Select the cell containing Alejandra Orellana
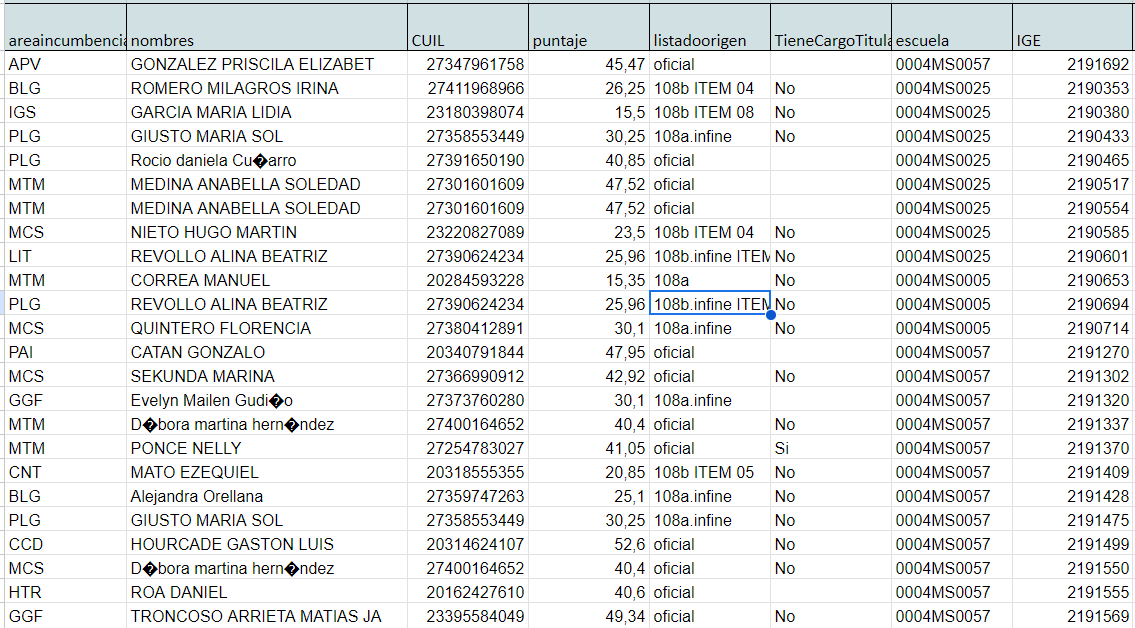Image resolution: width=1135 pixels, height=628 pixels. pos(267,496)
